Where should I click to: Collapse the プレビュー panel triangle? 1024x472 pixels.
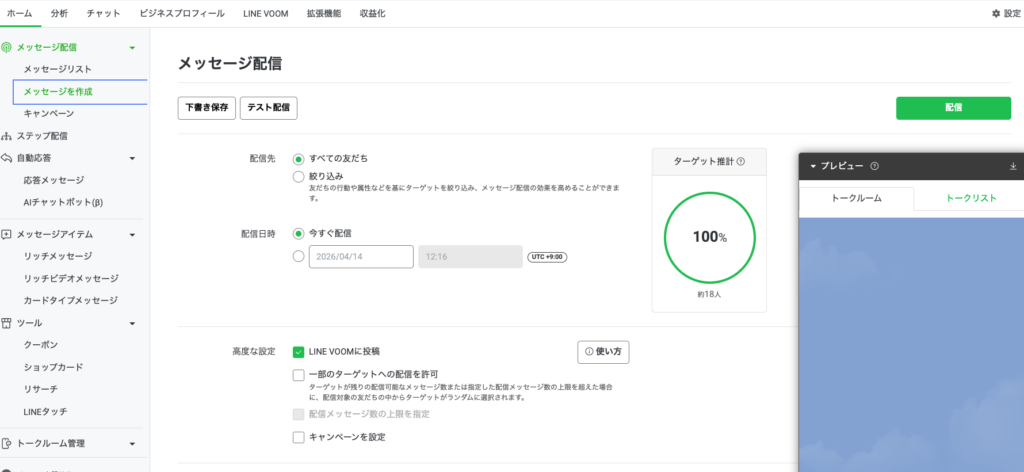pos(813,166)
